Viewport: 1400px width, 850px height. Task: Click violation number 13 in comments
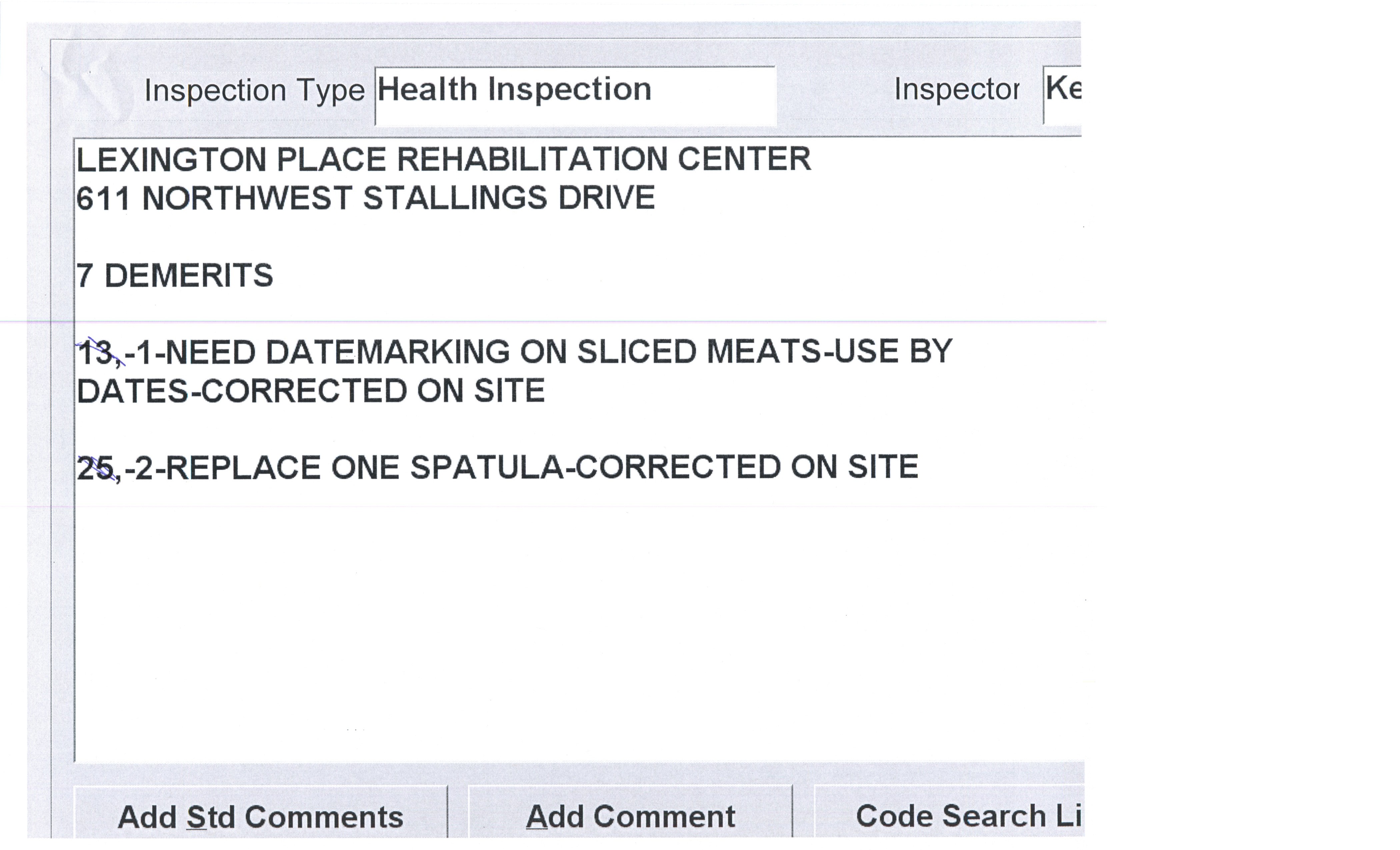pyautogui.click(x=95, y=353)
